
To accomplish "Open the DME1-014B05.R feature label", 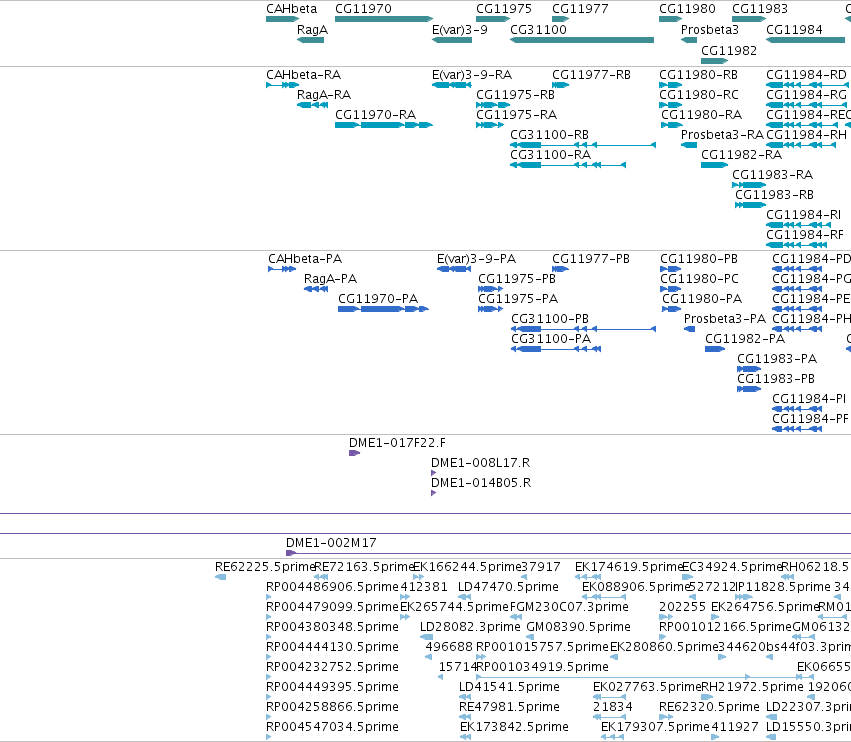I will pos(481,484).
